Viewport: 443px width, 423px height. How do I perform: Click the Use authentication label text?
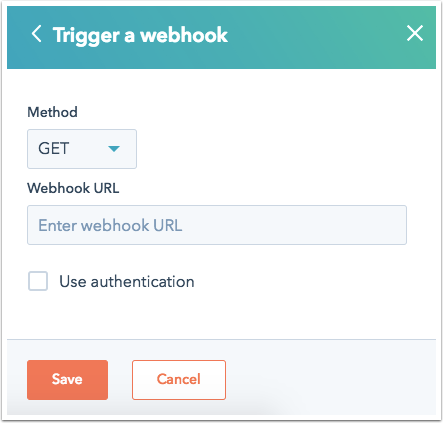127,282
